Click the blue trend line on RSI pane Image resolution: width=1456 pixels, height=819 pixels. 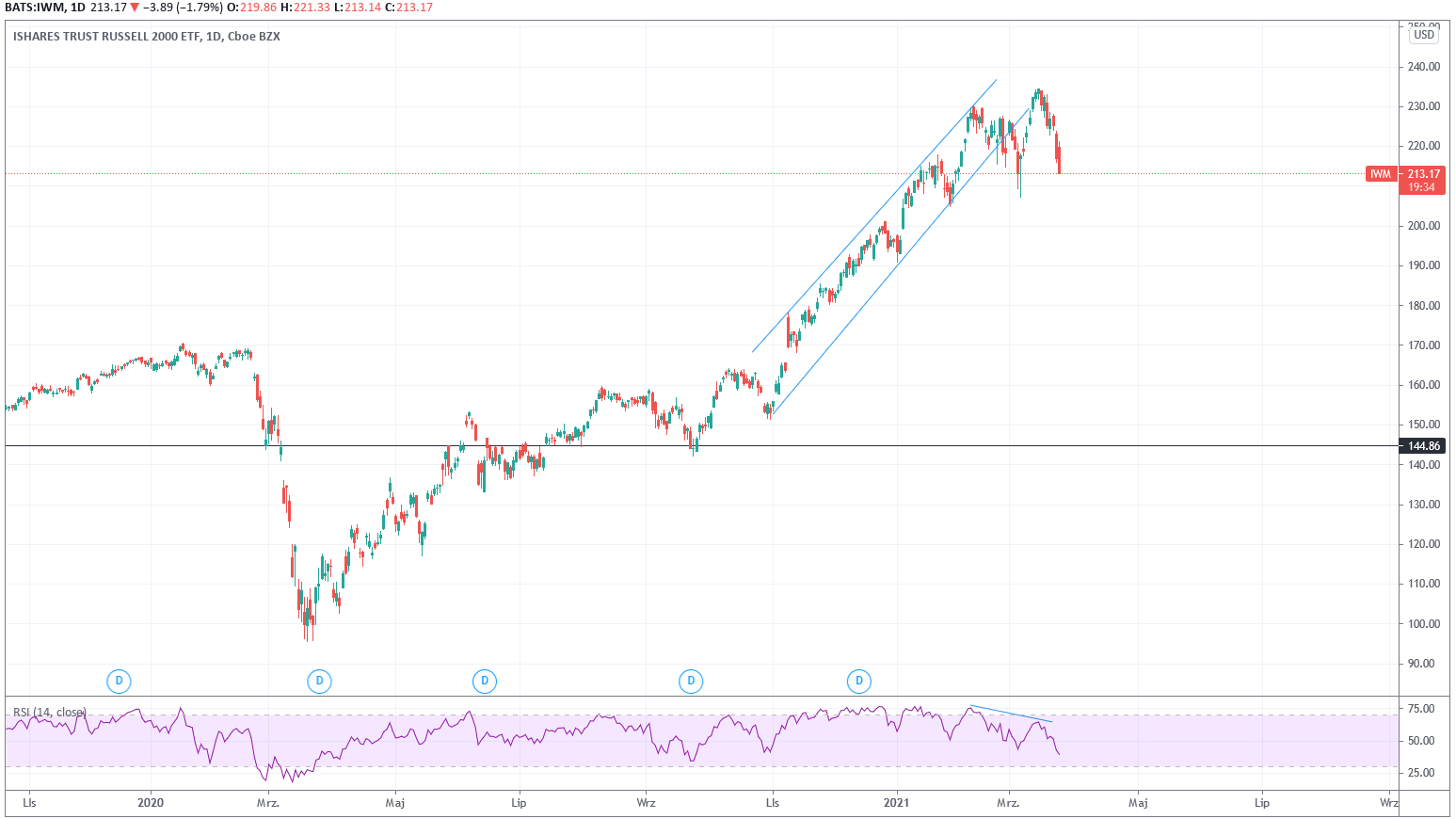(1011, 714)
